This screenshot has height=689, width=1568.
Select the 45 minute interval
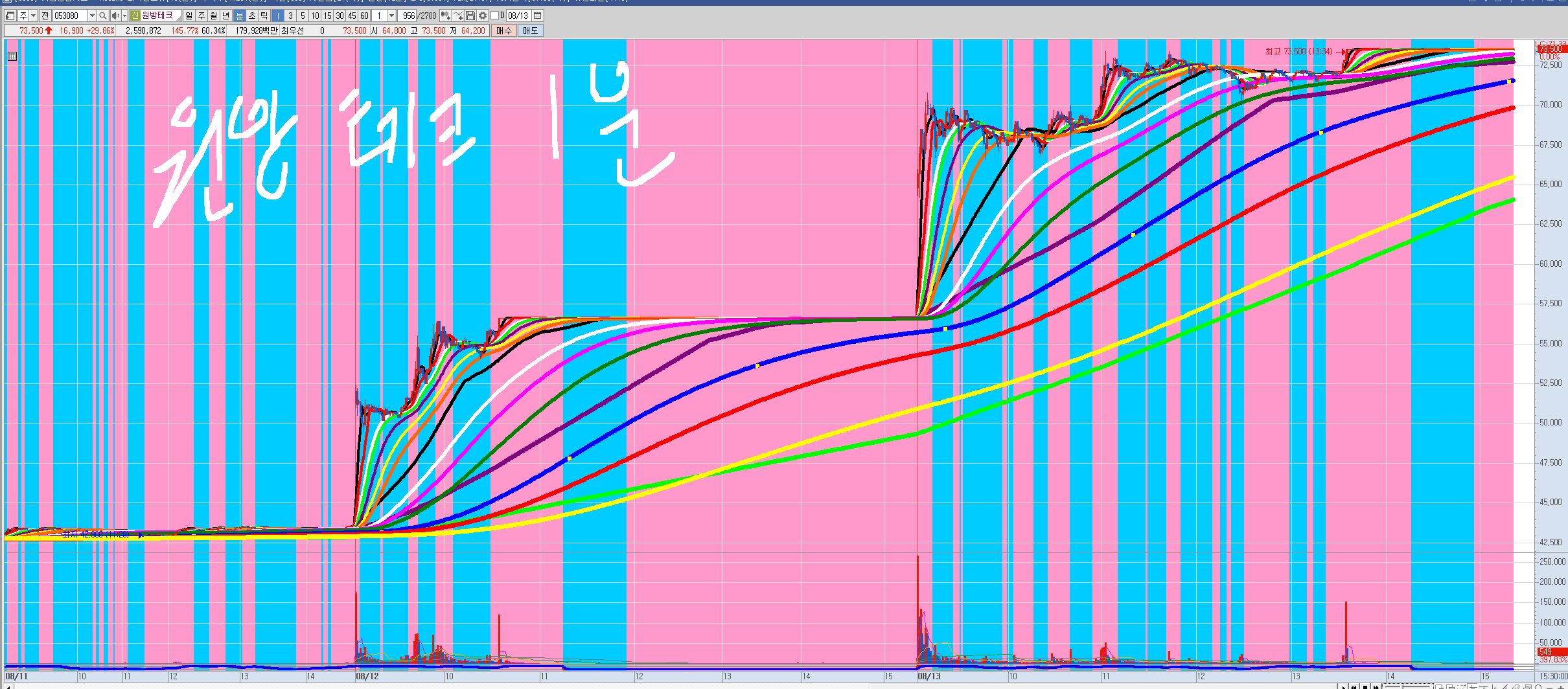click(x=352, y=16)
